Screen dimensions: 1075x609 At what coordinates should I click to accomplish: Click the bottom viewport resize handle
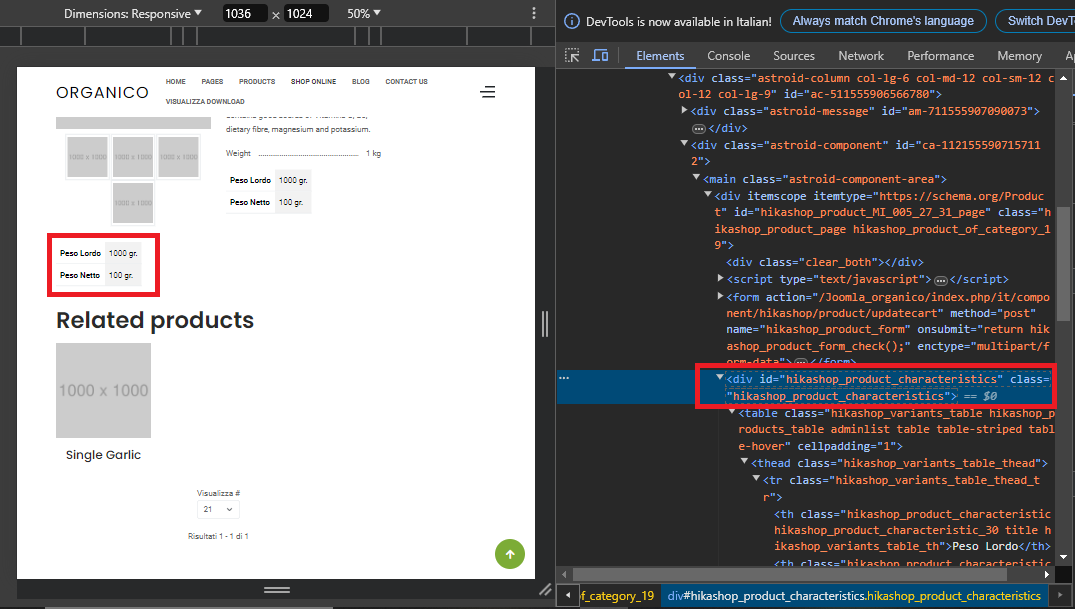276,590
